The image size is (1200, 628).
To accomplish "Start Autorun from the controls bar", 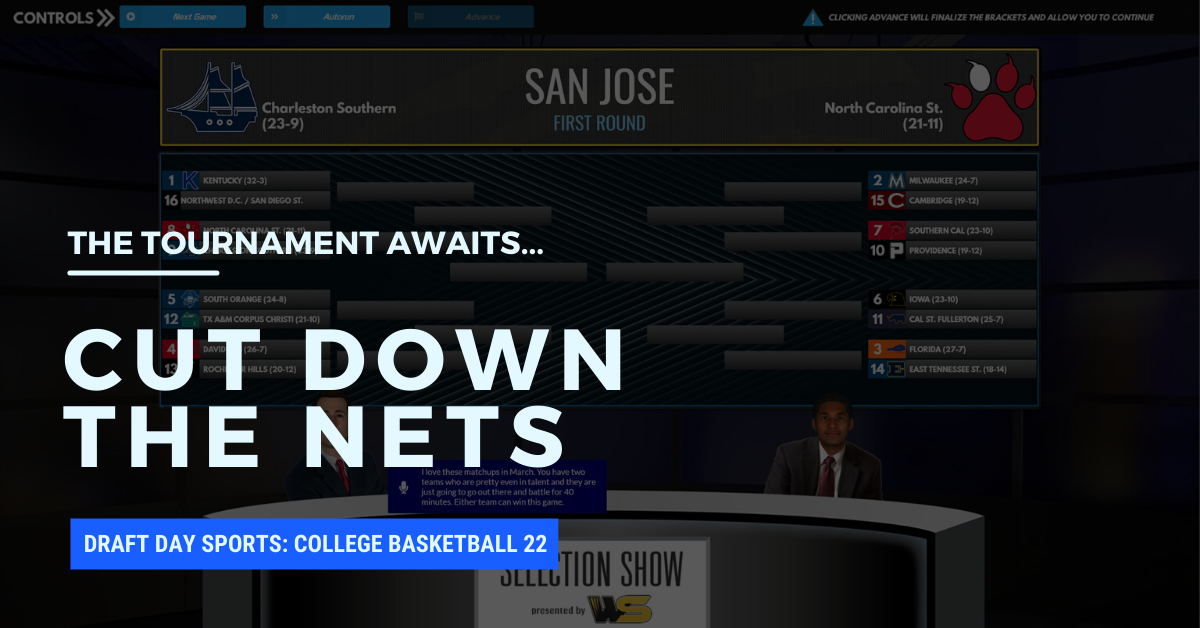I will 327,17.
